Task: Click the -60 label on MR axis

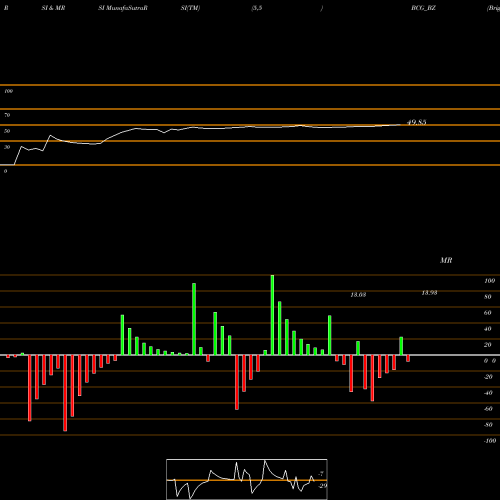Action: click(488, 409)
